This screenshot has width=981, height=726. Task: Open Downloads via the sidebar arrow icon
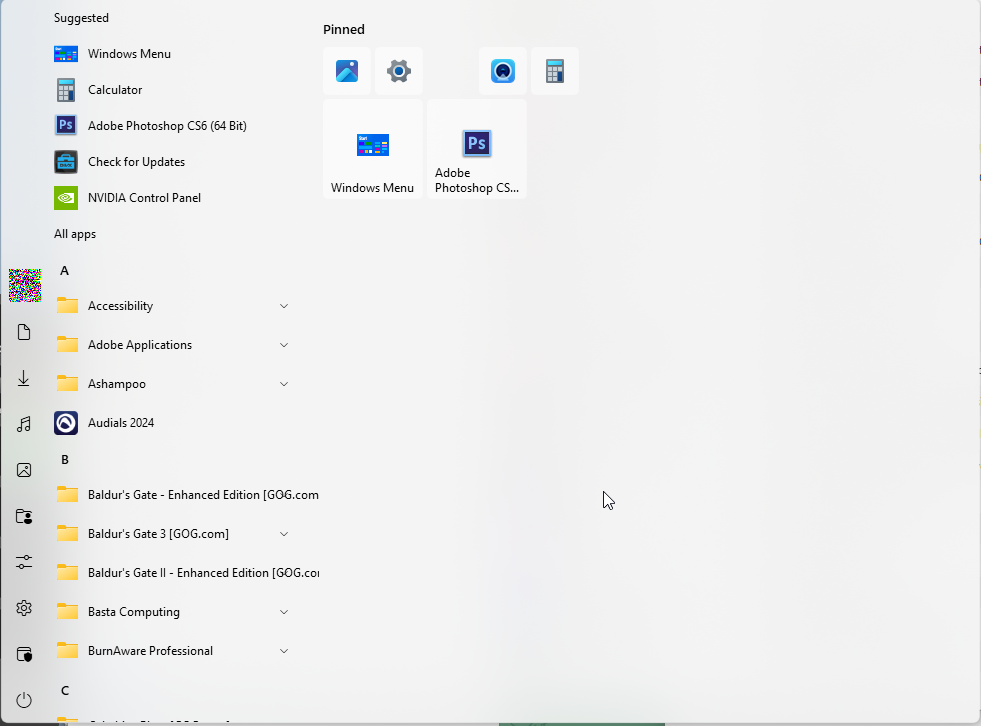point(24,378)
